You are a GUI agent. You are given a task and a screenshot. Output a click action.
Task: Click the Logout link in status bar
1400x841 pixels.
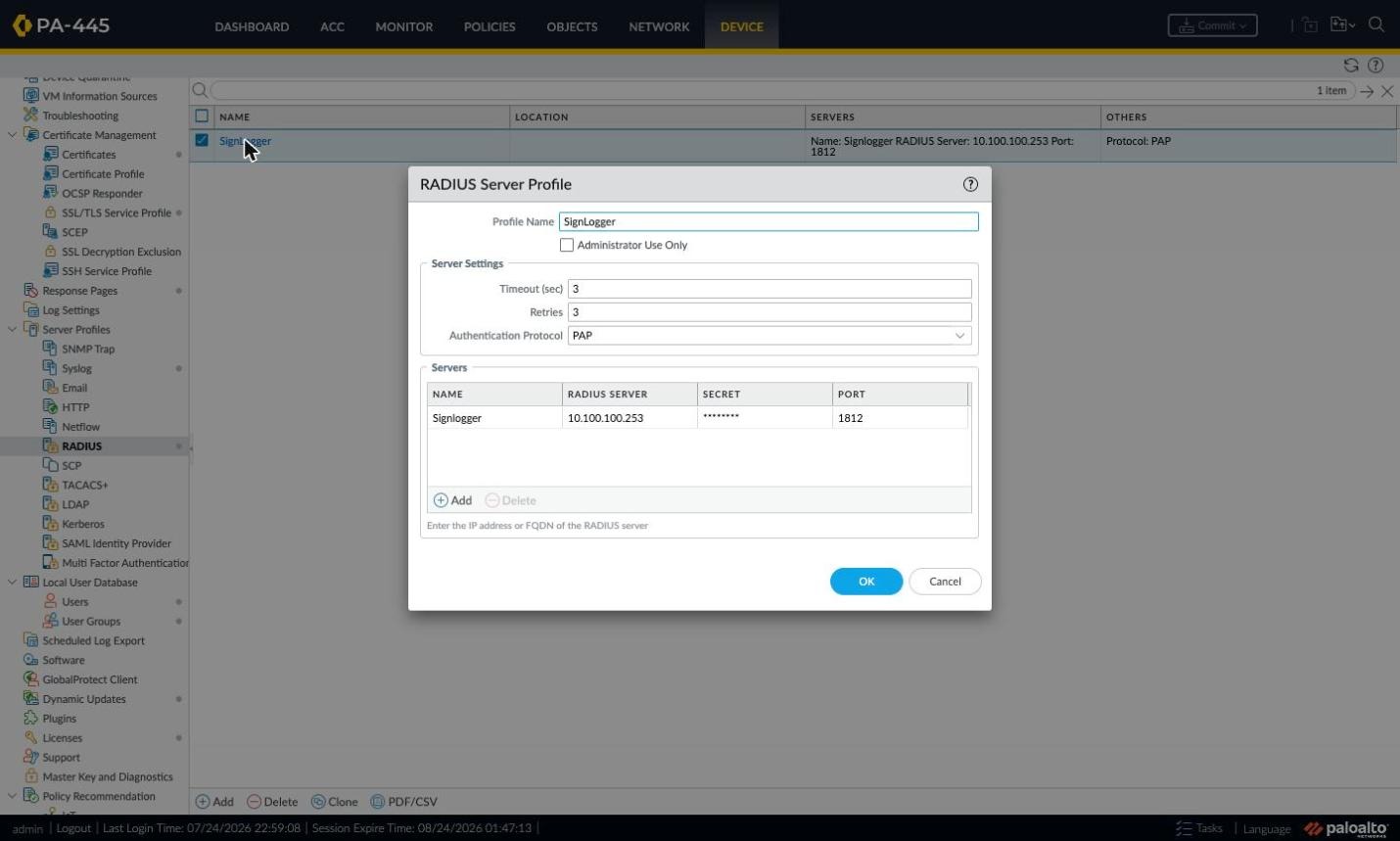[x=73, y=828]
